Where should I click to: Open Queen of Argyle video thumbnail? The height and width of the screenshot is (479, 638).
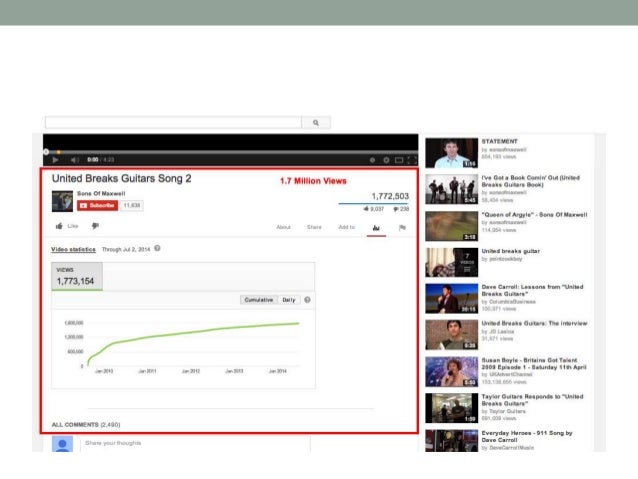(452, 226)
